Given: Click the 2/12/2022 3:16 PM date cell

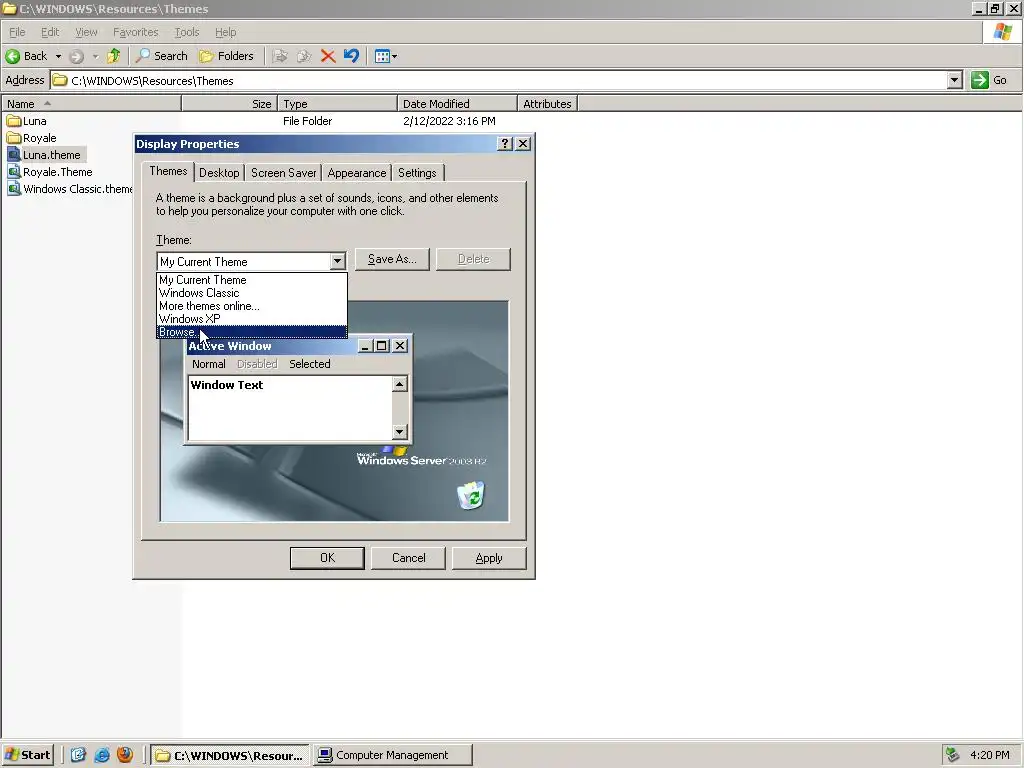Looking at the screenshot, I should [449, 121].
